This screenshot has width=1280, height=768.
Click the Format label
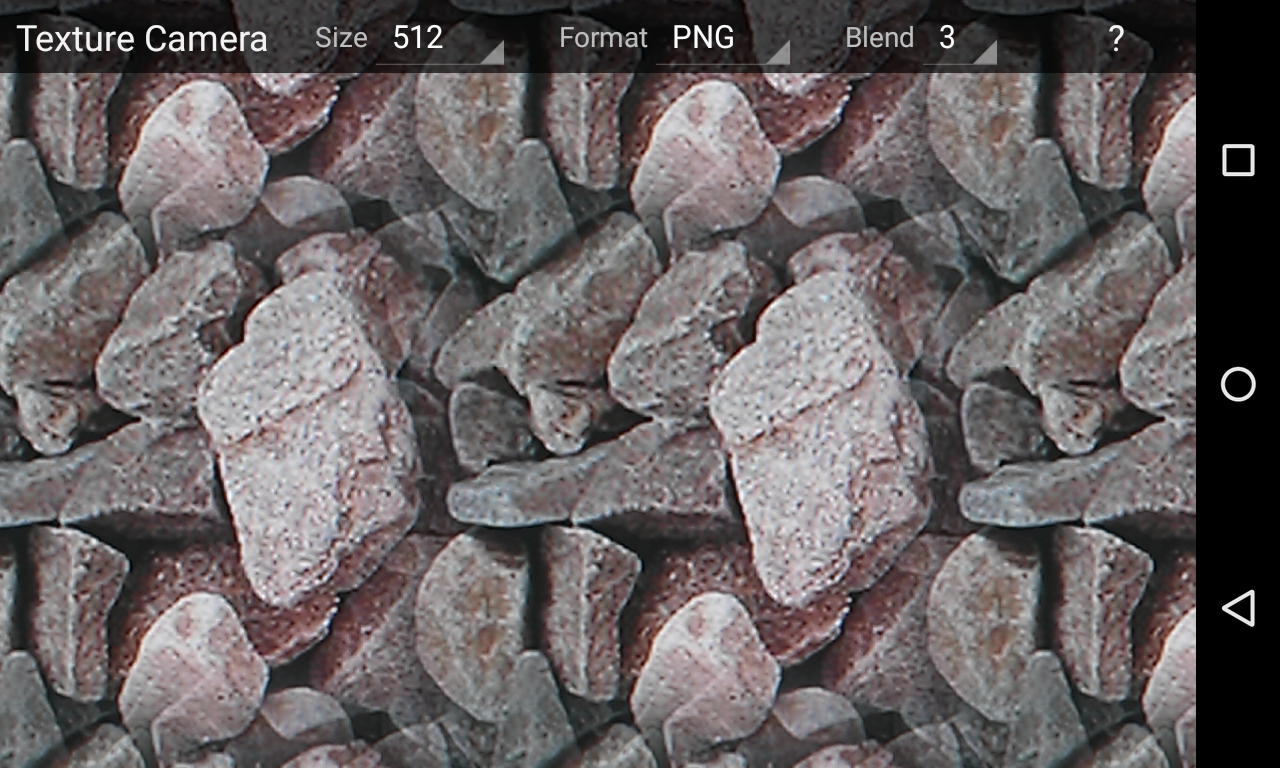(603, 38)
